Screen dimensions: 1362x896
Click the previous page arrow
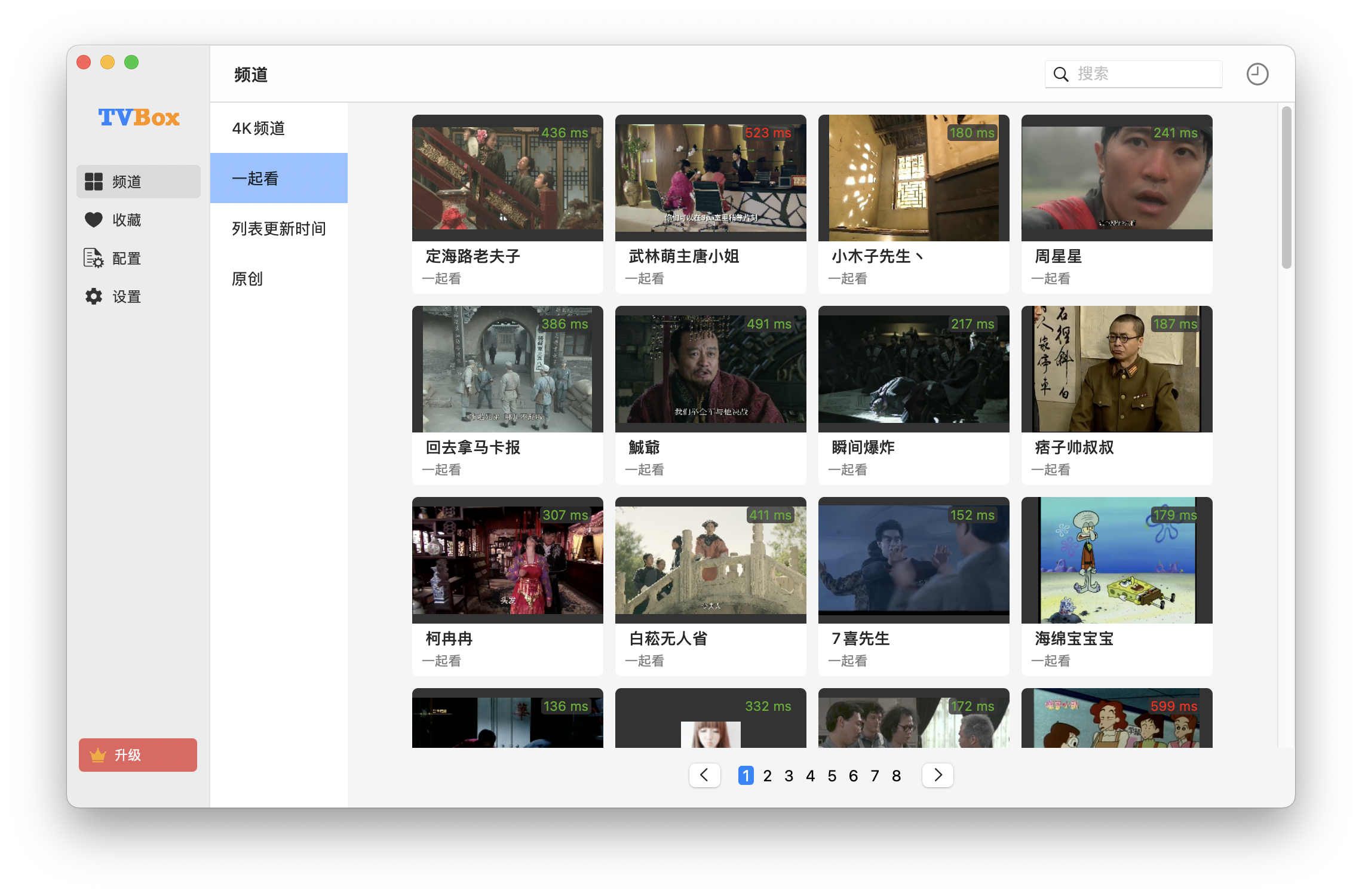tap(704, 775)
